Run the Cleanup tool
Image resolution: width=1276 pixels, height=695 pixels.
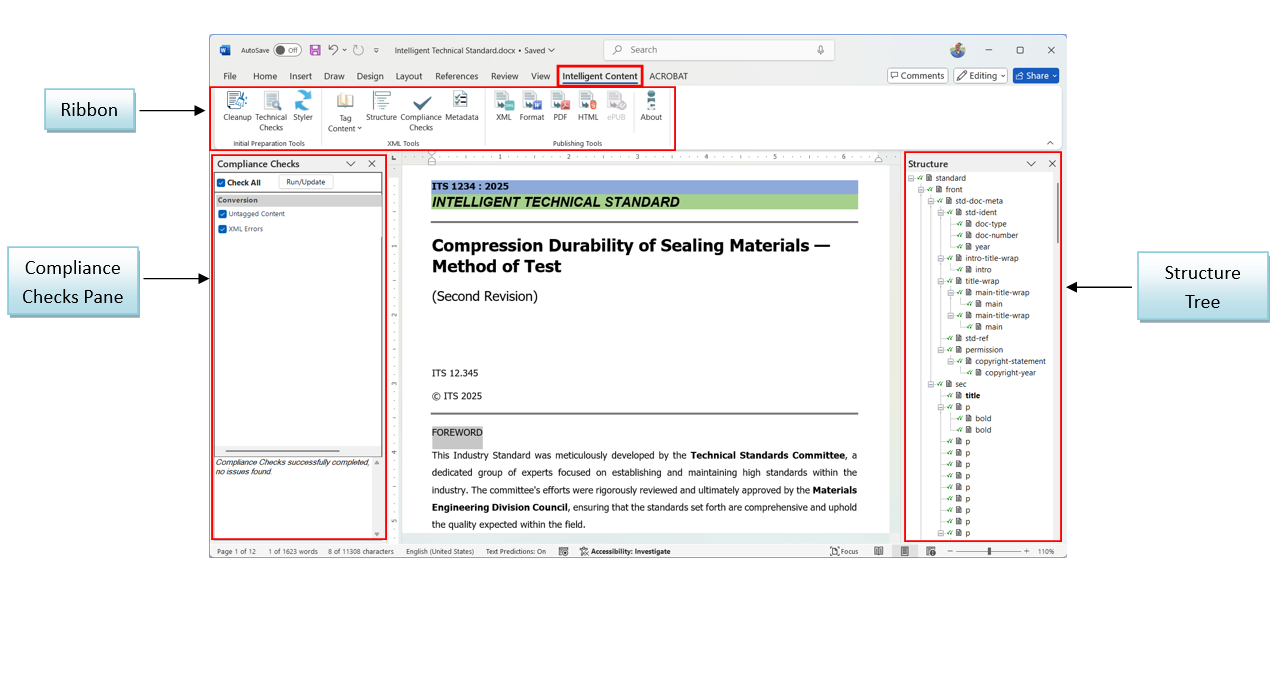click(x=237, y=107)
